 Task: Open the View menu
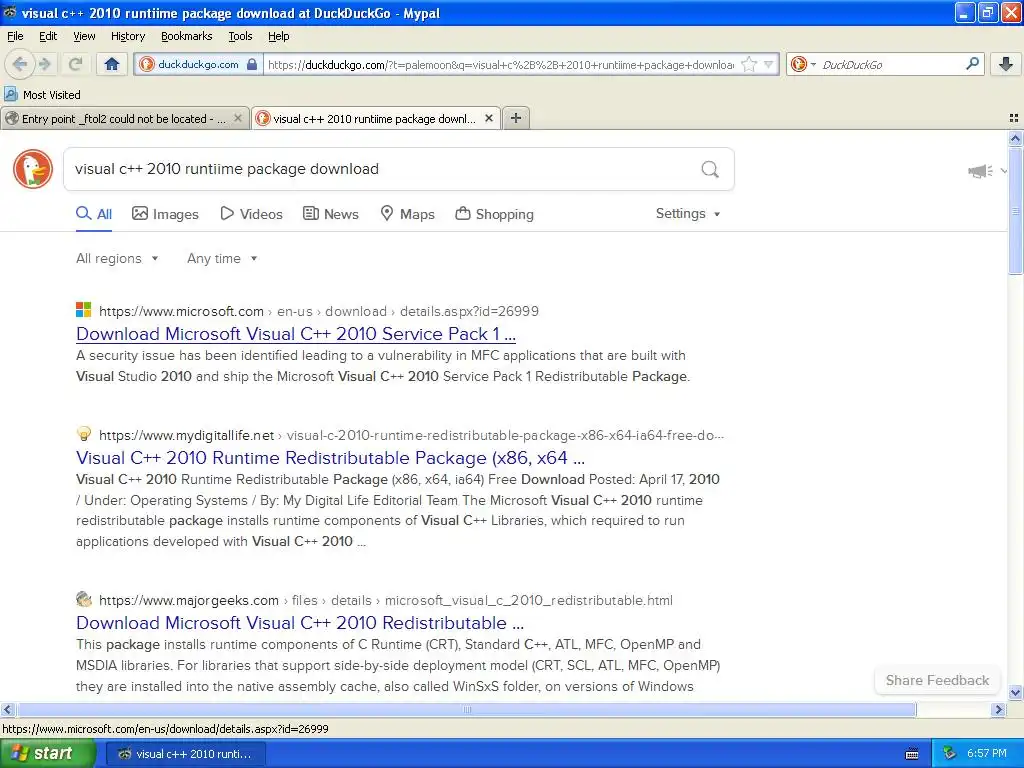(84, 36)
